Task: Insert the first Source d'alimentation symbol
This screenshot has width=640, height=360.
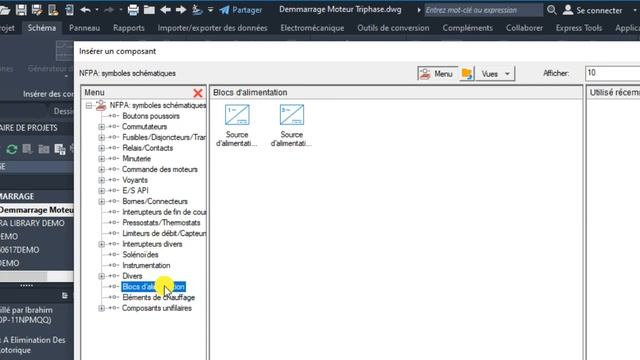Action: click(237, 125)
